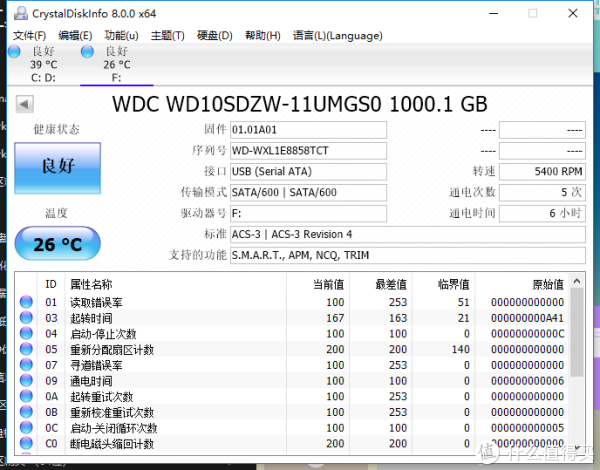Screen dimensions: 600x470
Task: Click the standard field ACS-3 Revision 4
Action: (408, 234)
